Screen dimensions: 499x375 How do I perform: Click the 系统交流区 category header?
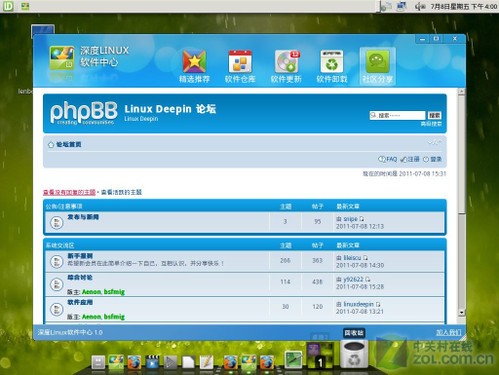[x=60, y=245]
